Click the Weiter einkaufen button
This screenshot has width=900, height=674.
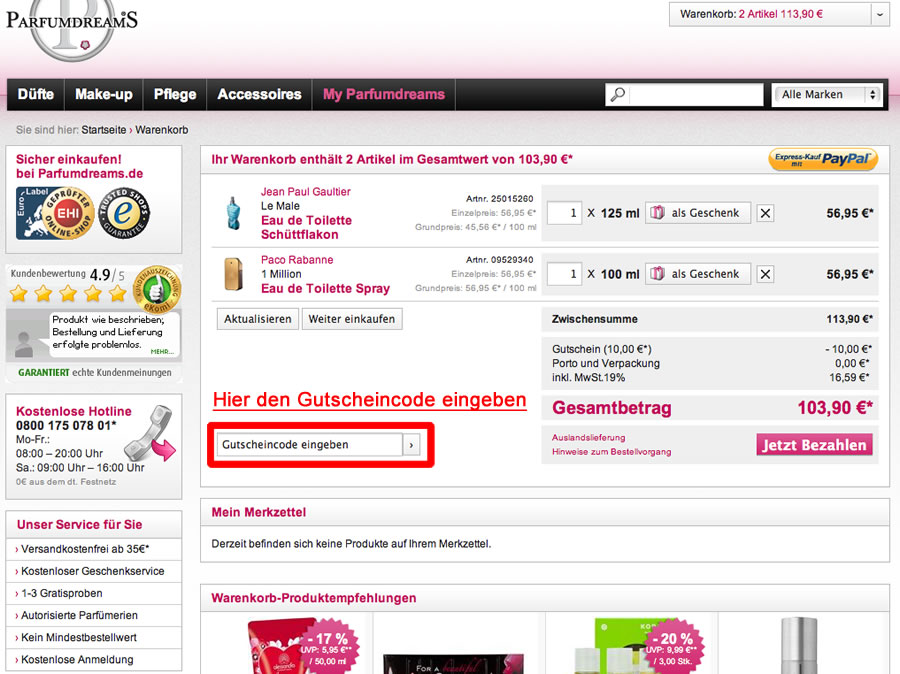tap(352, 319)
